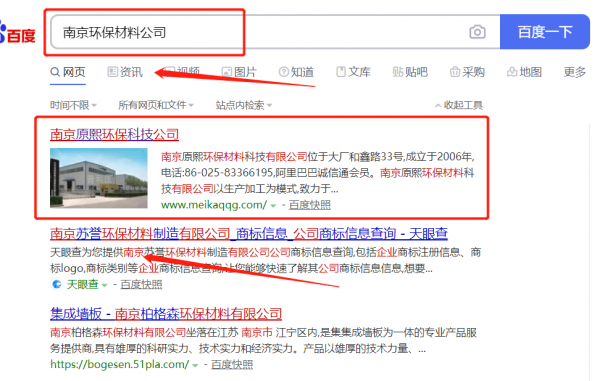
Task: Click the Baidu logo
Action: [18, 33]
